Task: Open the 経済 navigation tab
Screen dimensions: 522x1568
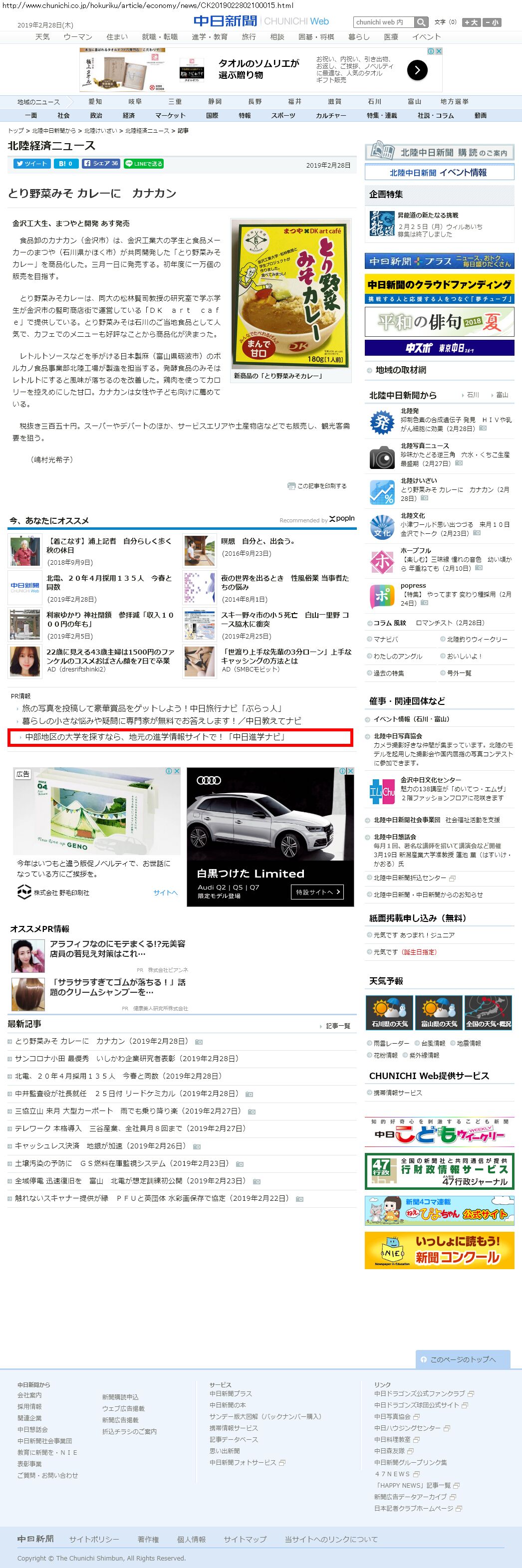Action: pos(129,115)
